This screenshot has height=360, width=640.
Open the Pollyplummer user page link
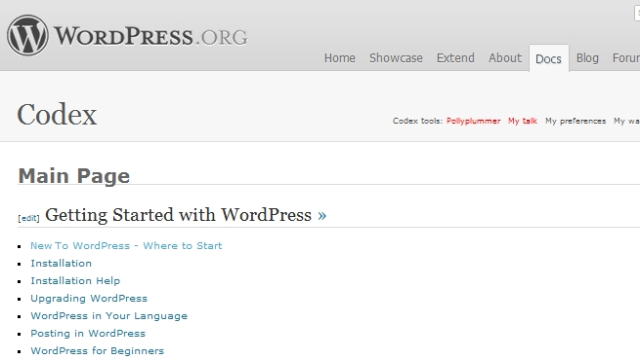473,121
